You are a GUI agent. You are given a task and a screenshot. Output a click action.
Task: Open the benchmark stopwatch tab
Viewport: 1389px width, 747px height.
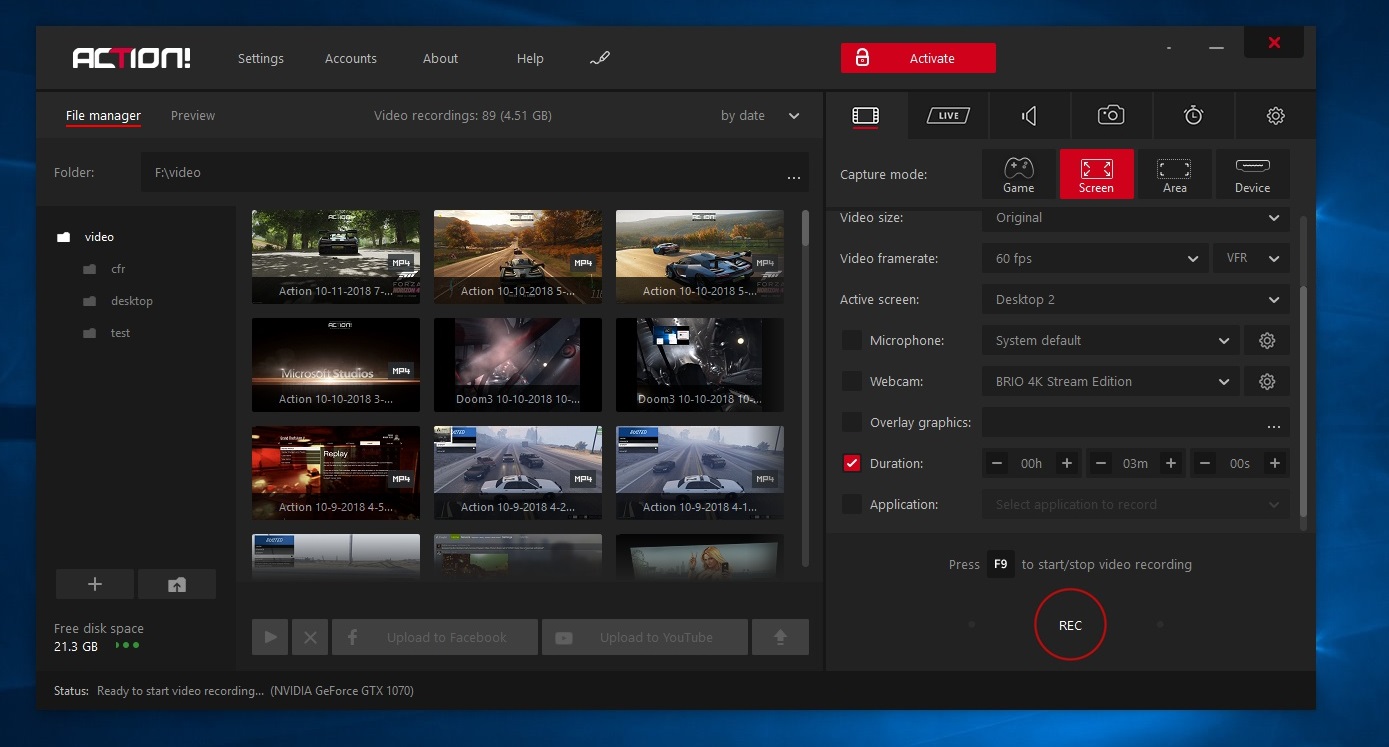1193,116
